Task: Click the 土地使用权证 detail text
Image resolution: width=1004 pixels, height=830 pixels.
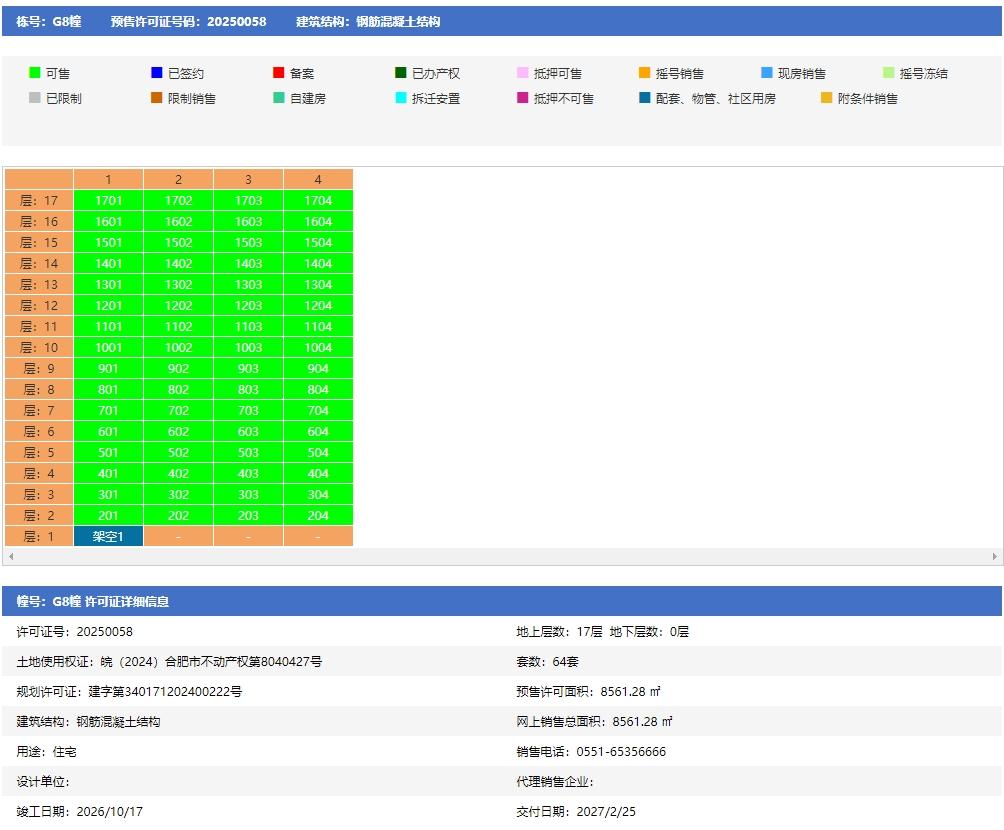Action: [169, 662]
